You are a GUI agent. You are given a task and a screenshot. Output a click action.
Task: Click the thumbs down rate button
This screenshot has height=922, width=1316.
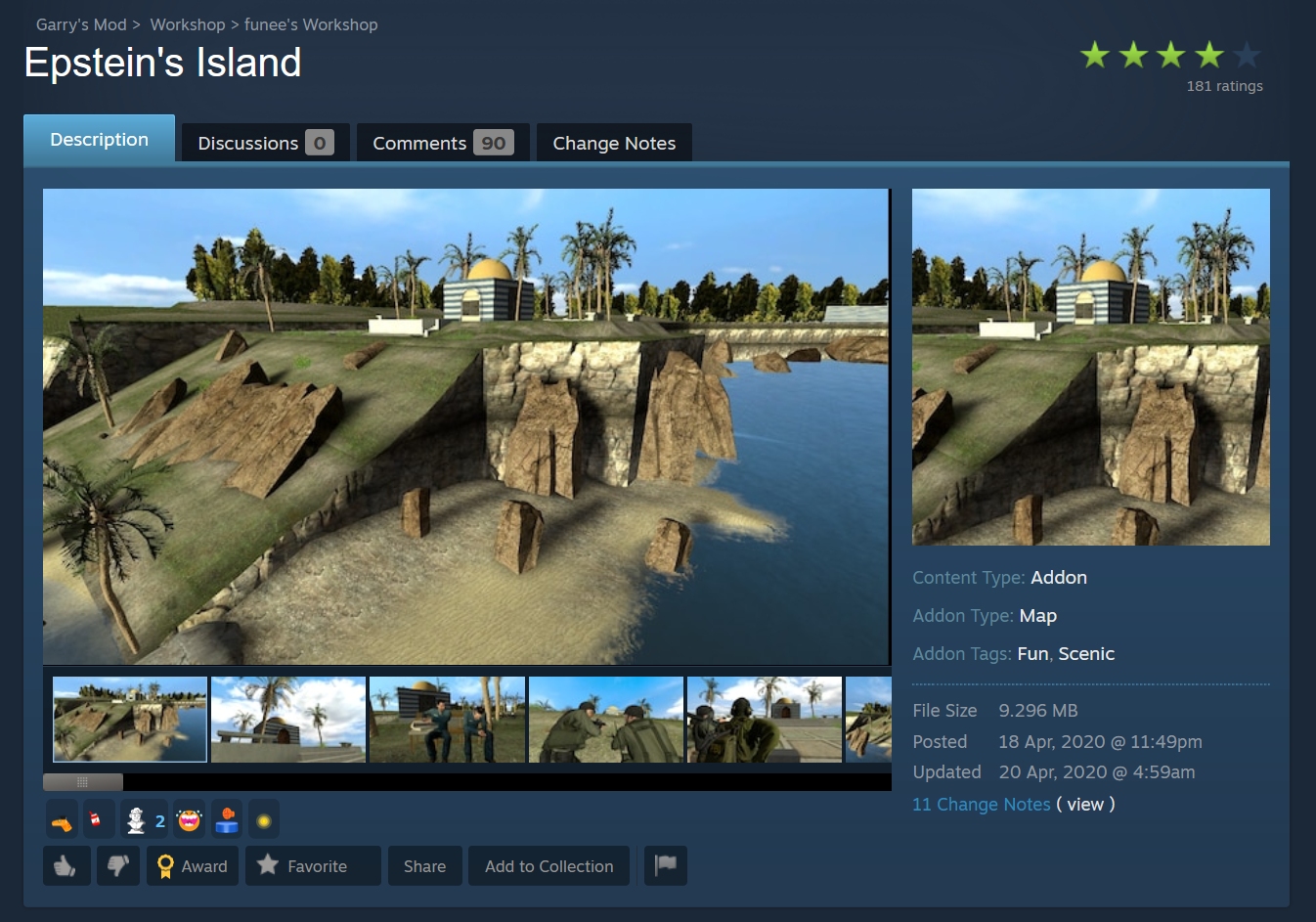[x=118, y=866]
